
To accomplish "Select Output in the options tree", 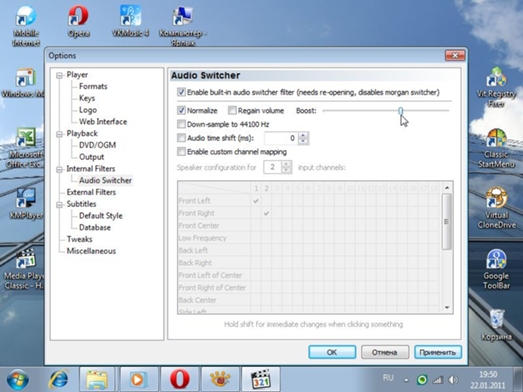I will tap(91, 157).
